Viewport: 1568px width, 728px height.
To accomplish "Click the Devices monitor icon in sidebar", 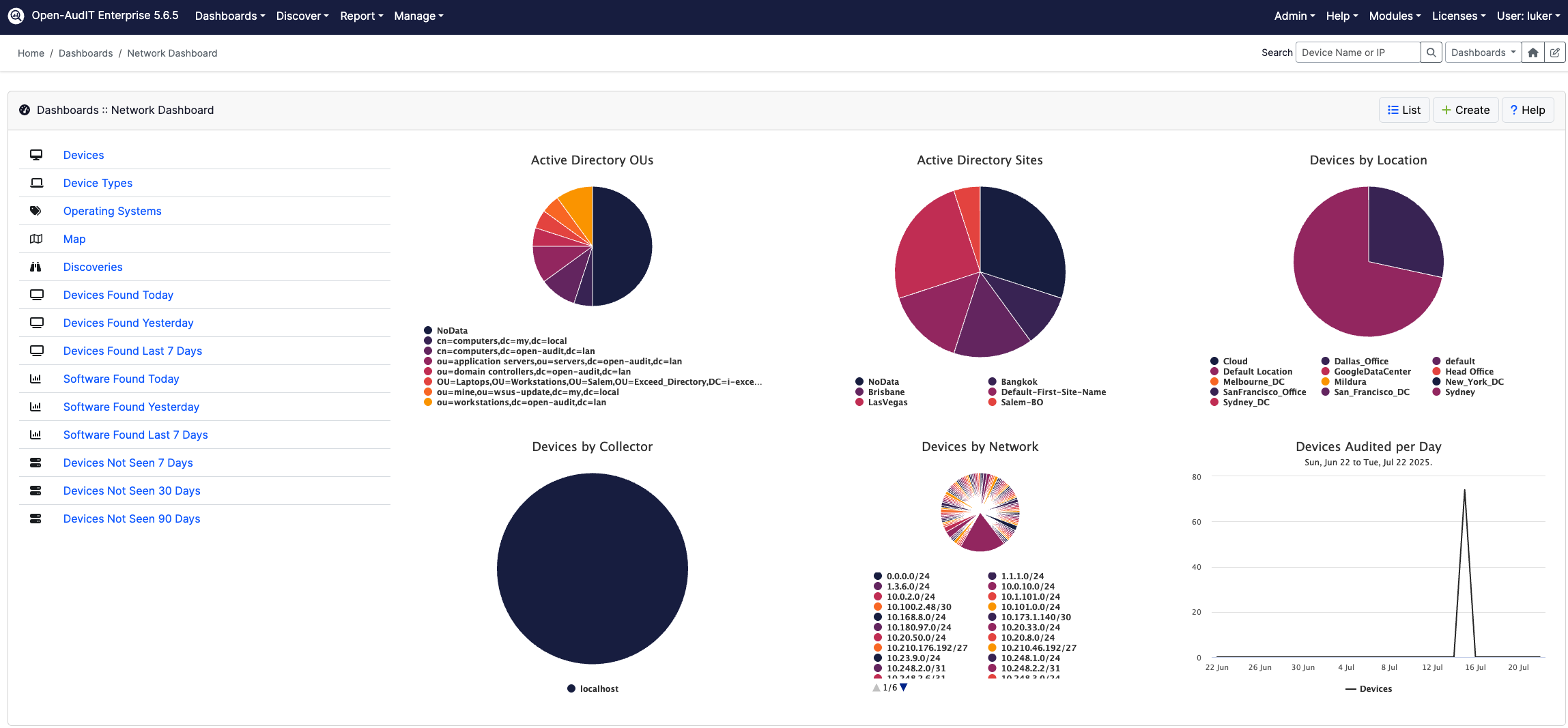I will click(36, 155).
